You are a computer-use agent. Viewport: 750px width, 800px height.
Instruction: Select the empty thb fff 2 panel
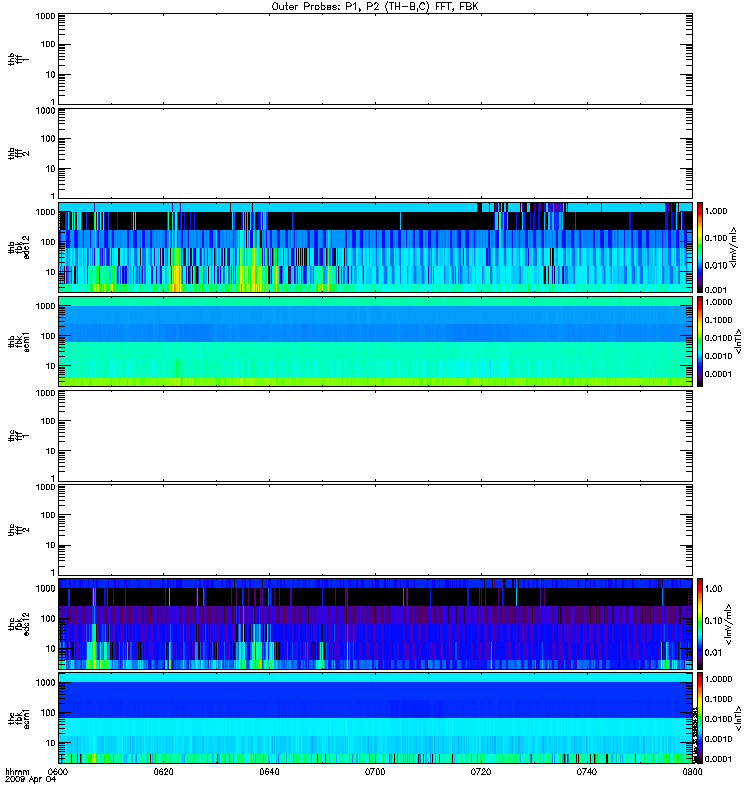375,153
